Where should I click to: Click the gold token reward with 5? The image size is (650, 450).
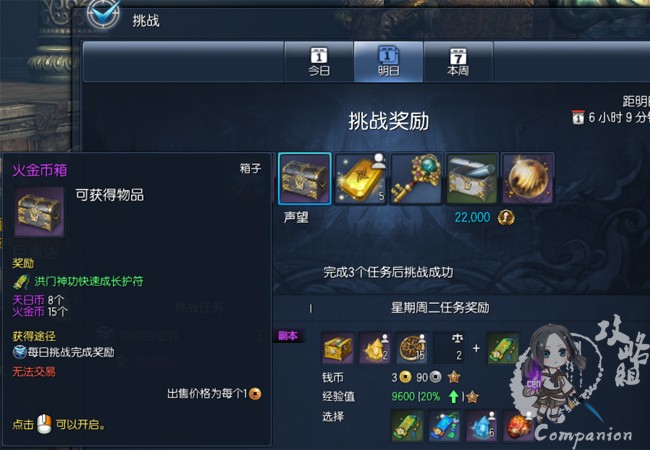point(361,179)
